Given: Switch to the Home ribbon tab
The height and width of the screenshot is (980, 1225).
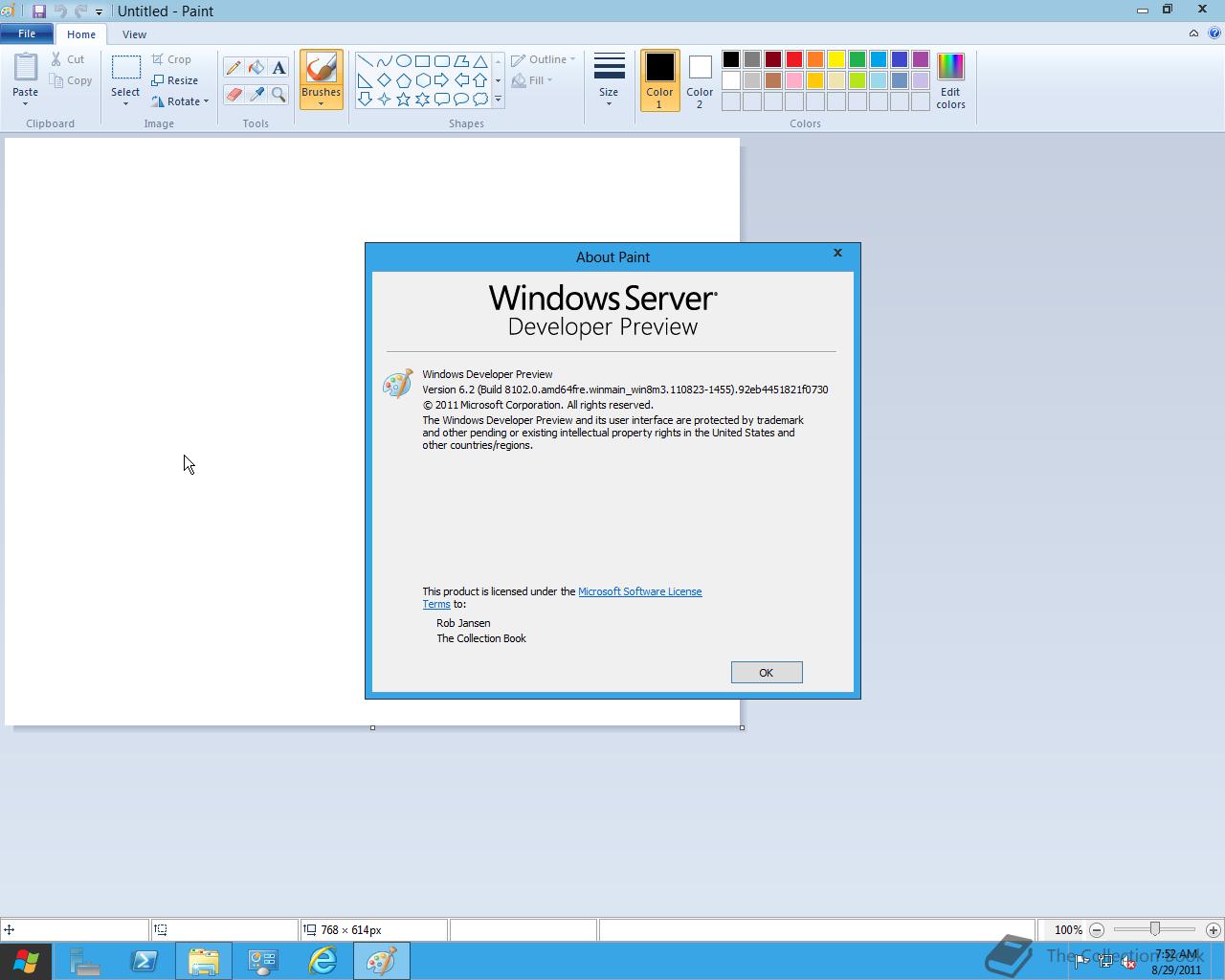Looking at the screenshot, I should [x=81, y=34].
